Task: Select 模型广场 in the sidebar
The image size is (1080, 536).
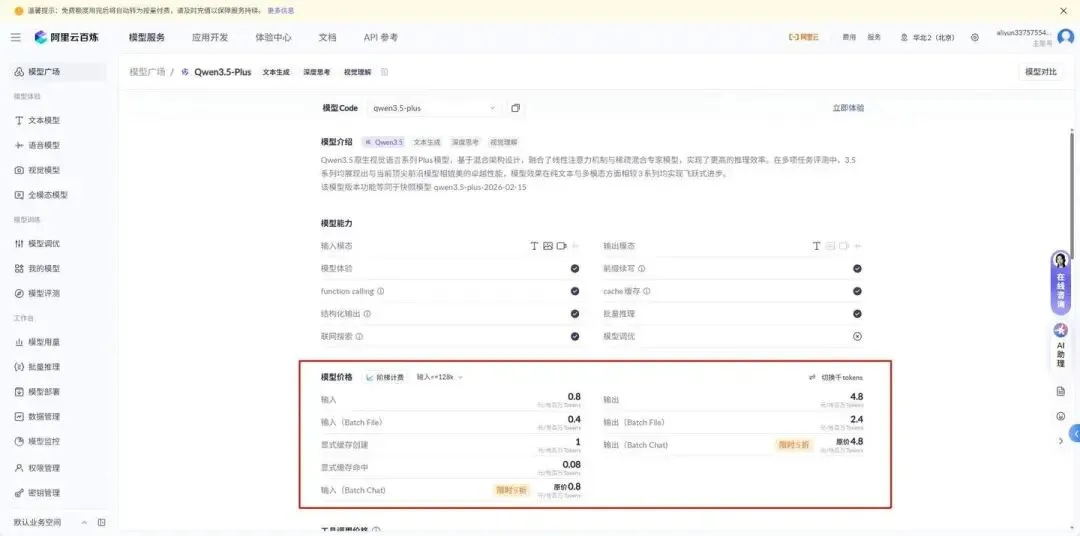Action: 59,72
